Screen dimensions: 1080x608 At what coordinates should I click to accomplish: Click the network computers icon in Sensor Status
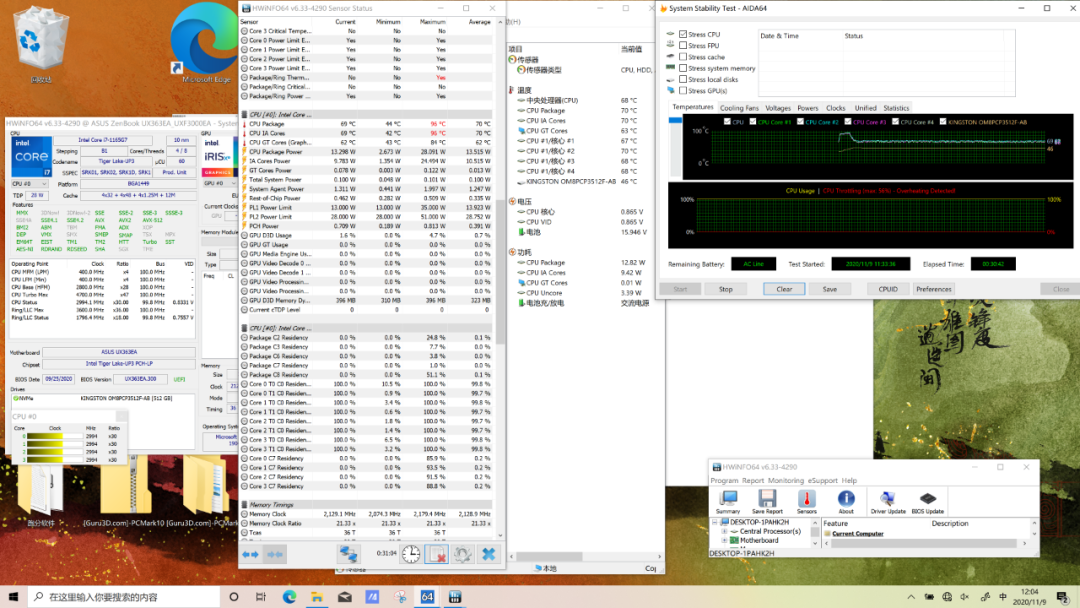(x=348, y=553)
